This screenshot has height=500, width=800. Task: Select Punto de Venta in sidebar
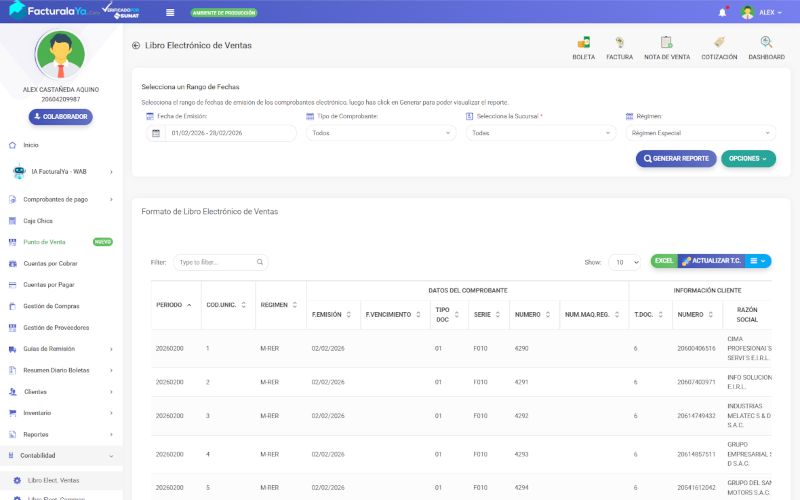tap(44, 242)
